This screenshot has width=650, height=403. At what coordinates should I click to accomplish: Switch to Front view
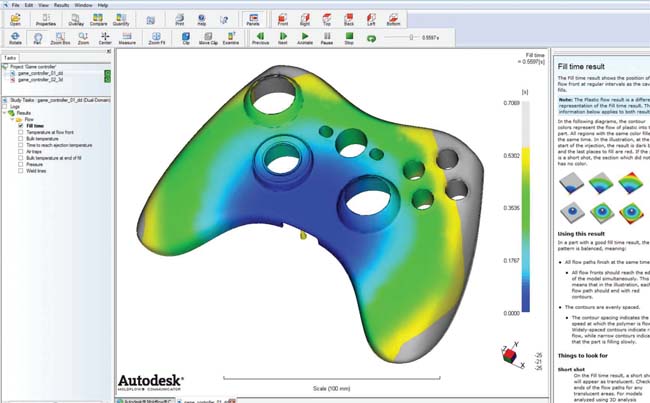pos(283,19)
